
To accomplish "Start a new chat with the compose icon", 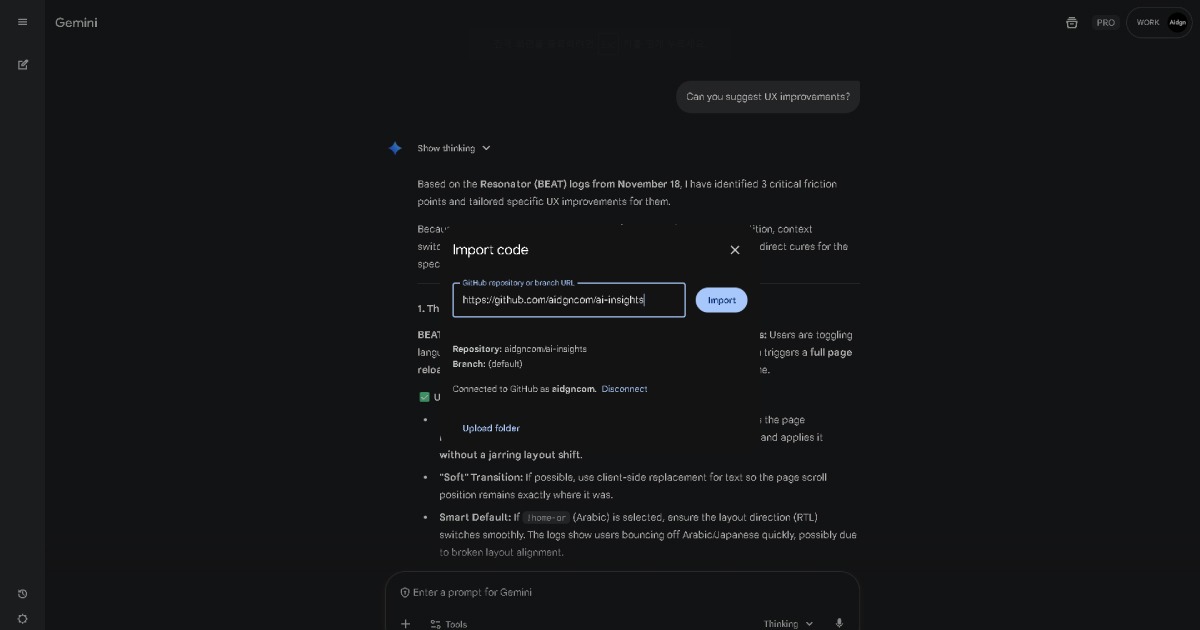I will [22, 64].
